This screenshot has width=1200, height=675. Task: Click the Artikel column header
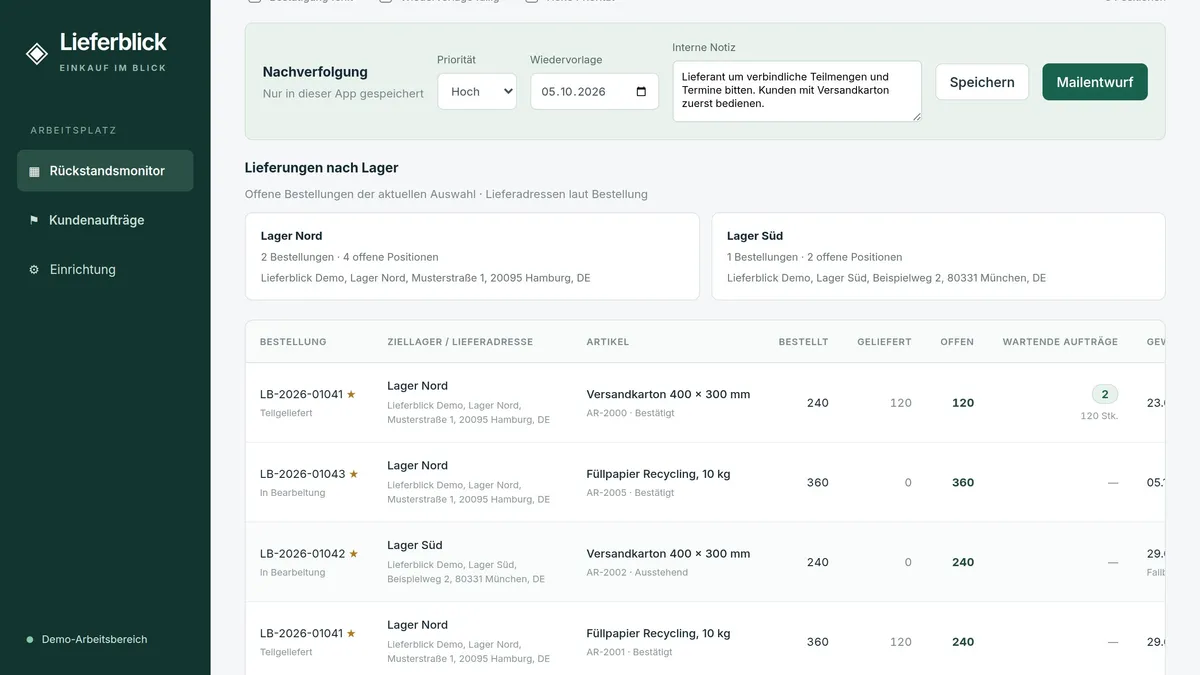pos(608,342)
